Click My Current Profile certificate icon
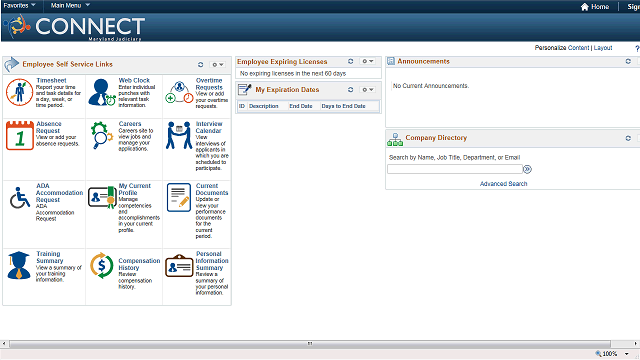 click(x=102, y=198)
